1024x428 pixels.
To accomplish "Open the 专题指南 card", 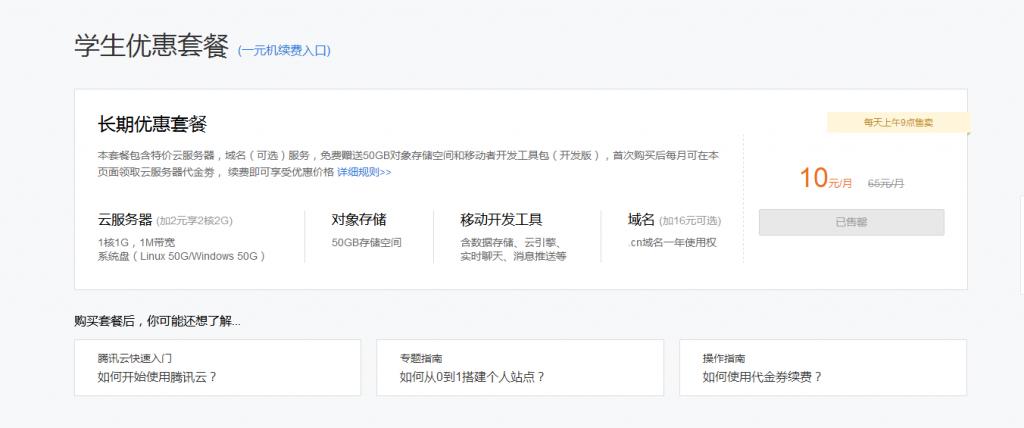I will pyautogui.click(x=520, y=367).
